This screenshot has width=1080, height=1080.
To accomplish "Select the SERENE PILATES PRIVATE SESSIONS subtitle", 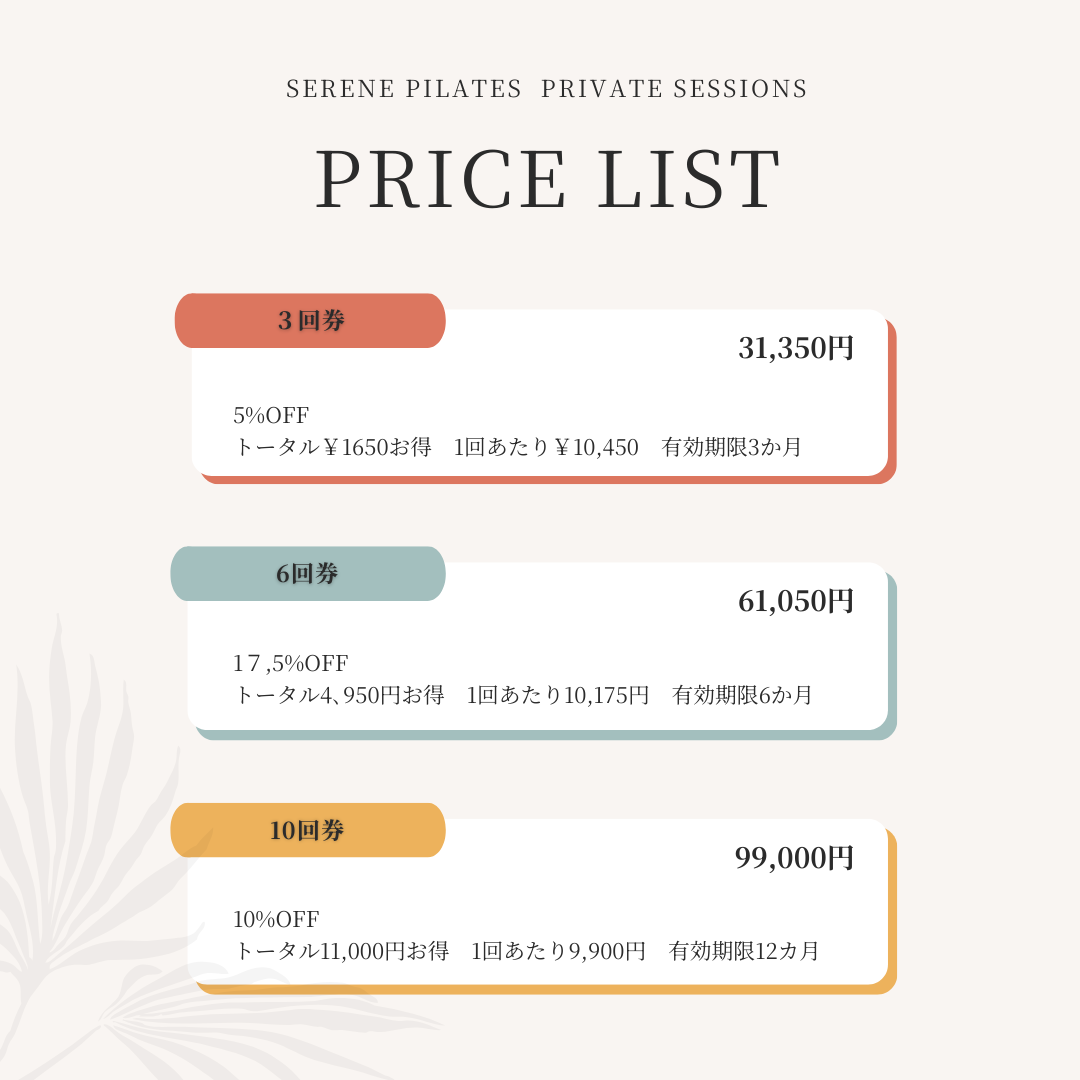I will 547,89.
